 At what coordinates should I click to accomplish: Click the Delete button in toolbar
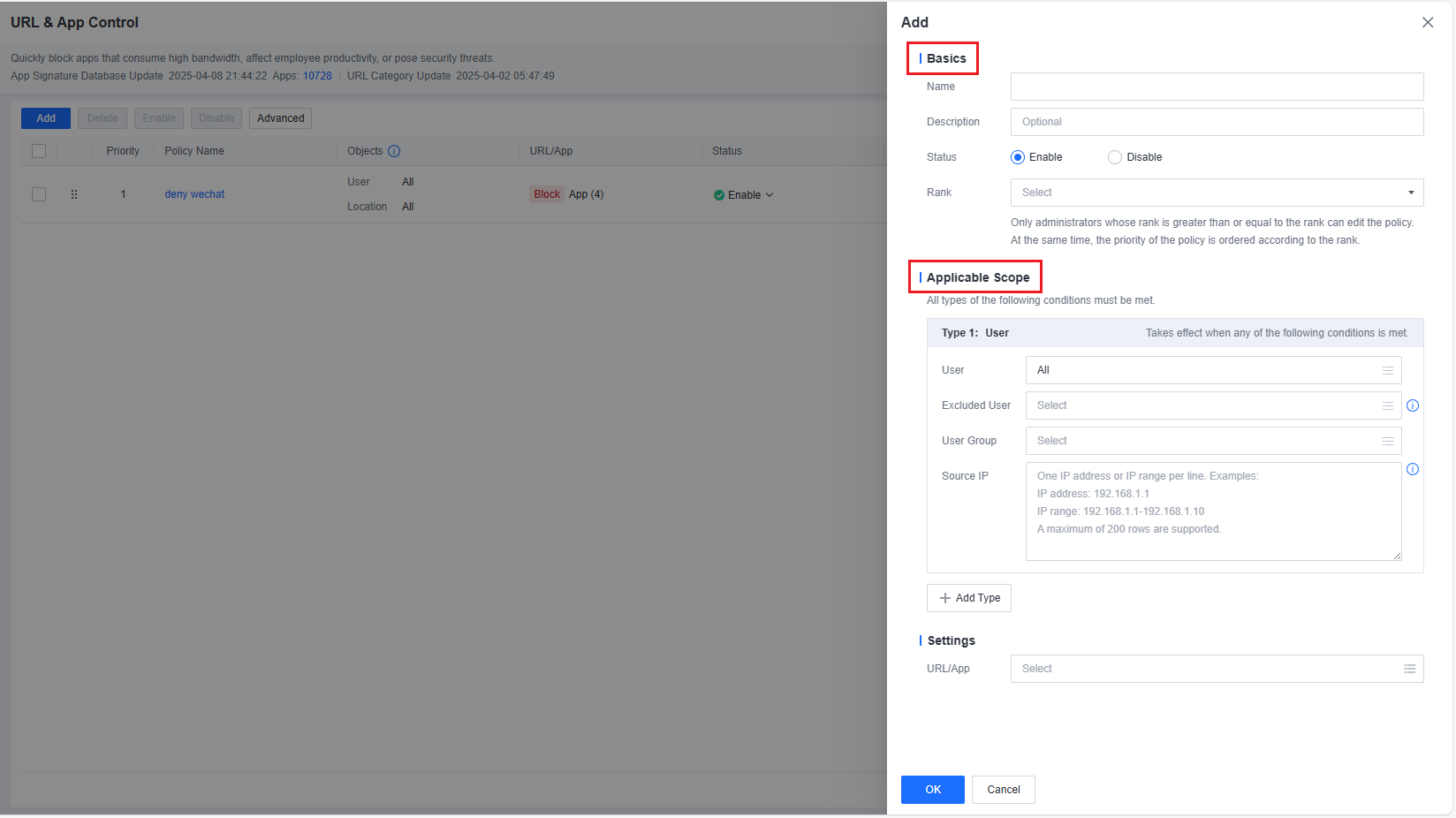[102, 118]
